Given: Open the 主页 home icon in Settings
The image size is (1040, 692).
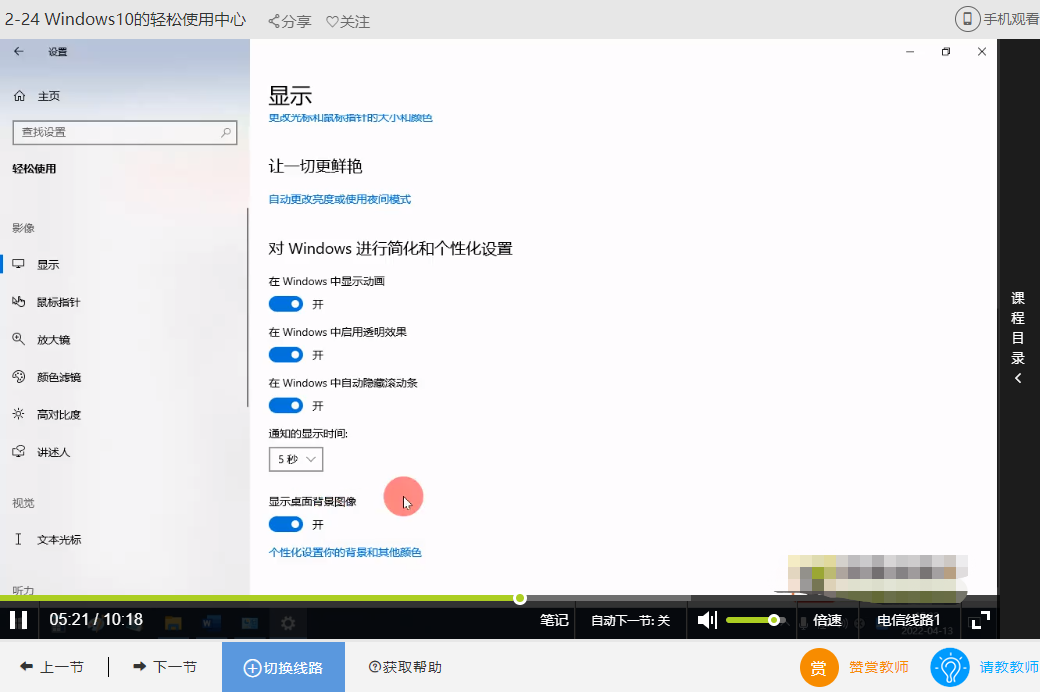Looking at the screenshot, I should pos(19,96).
